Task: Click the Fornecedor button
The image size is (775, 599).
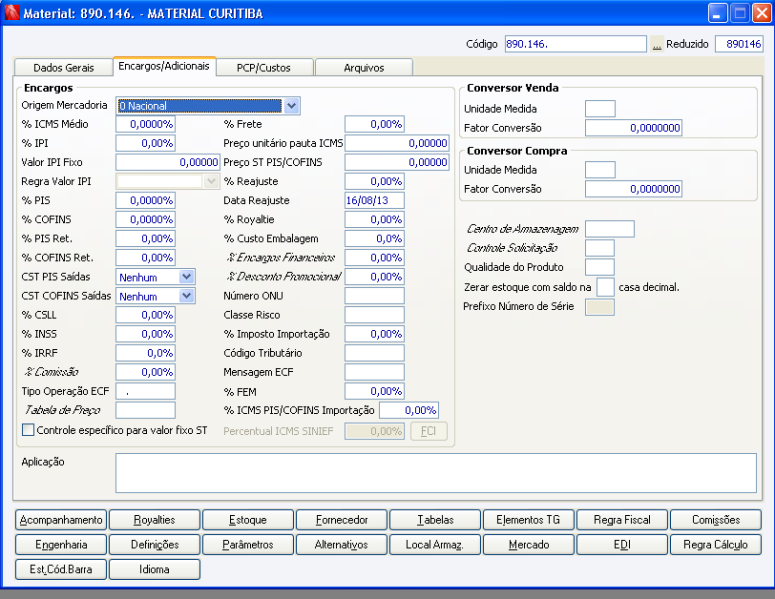Action: pos(342,520)
